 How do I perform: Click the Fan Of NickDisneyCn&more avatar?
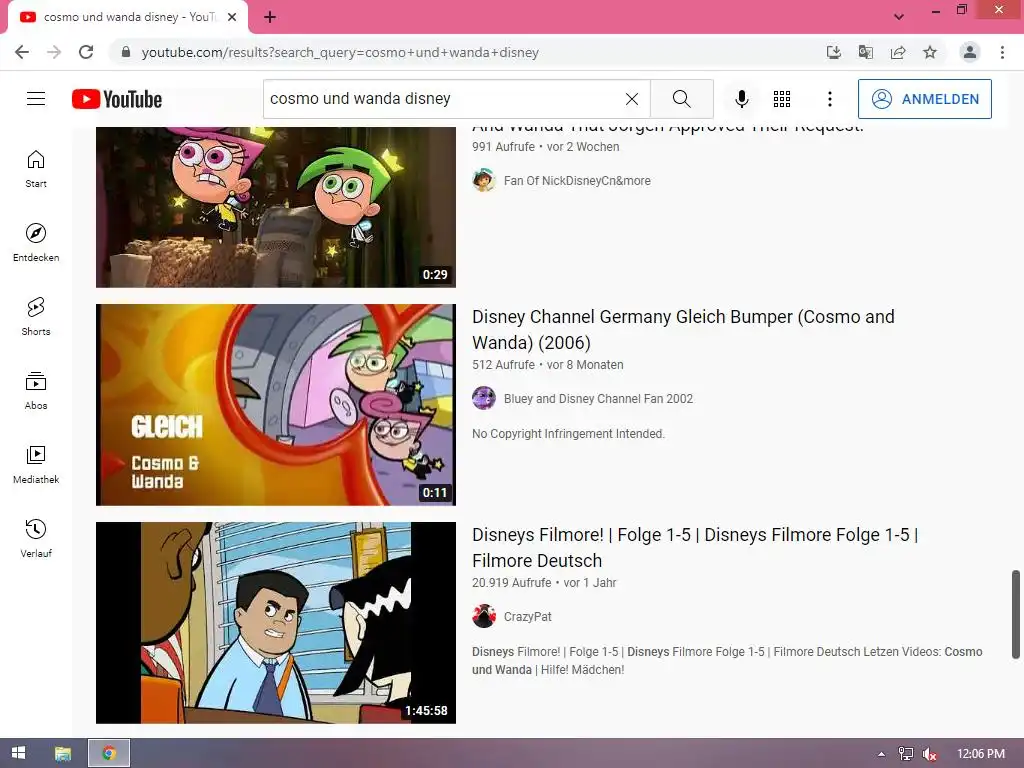pyautogui.click(x=484, y=180)
